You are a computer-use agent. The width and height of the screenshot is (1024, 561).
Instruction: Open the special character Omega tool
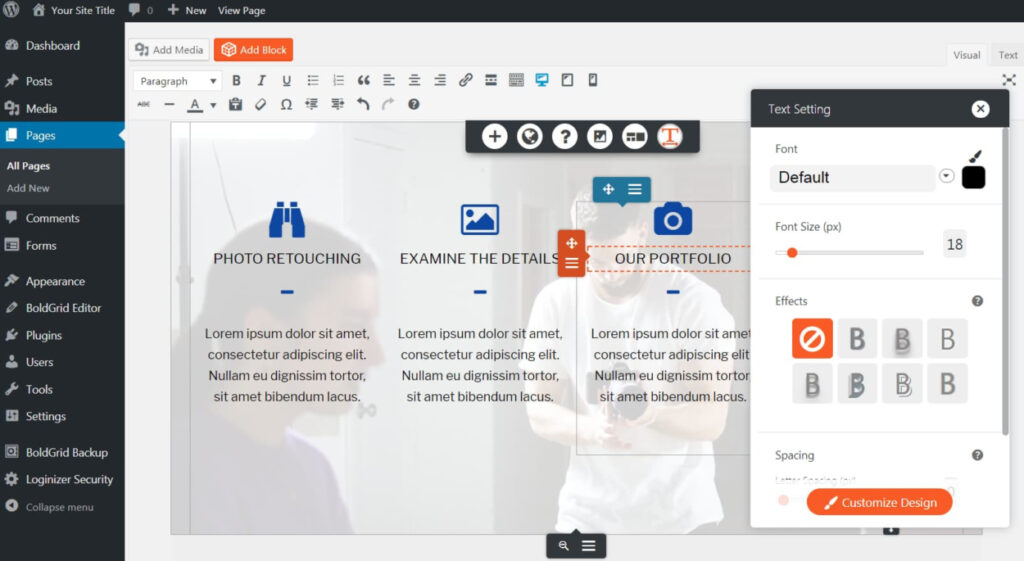coord(286,104)
